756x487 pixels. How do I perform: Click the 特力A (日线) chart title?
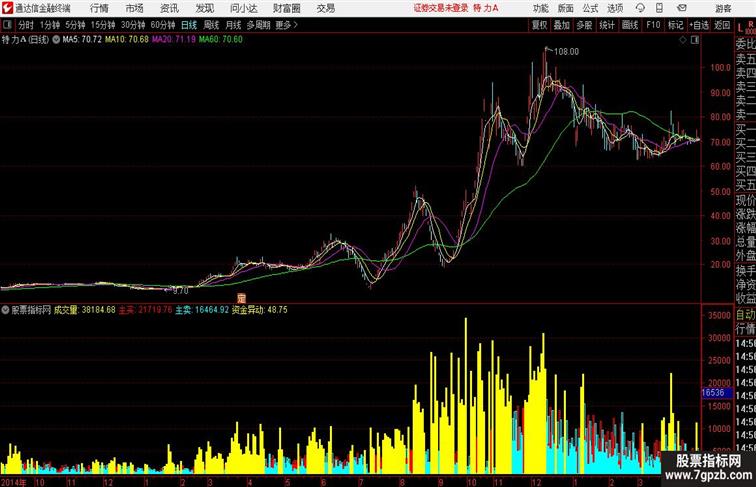(25, 40)
